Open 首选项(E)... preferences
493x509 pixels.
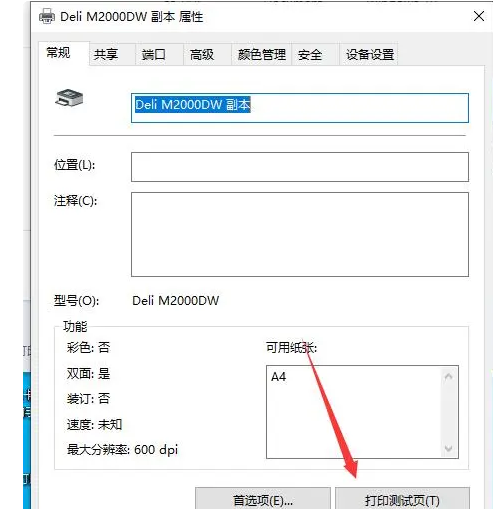coord(263,499)
